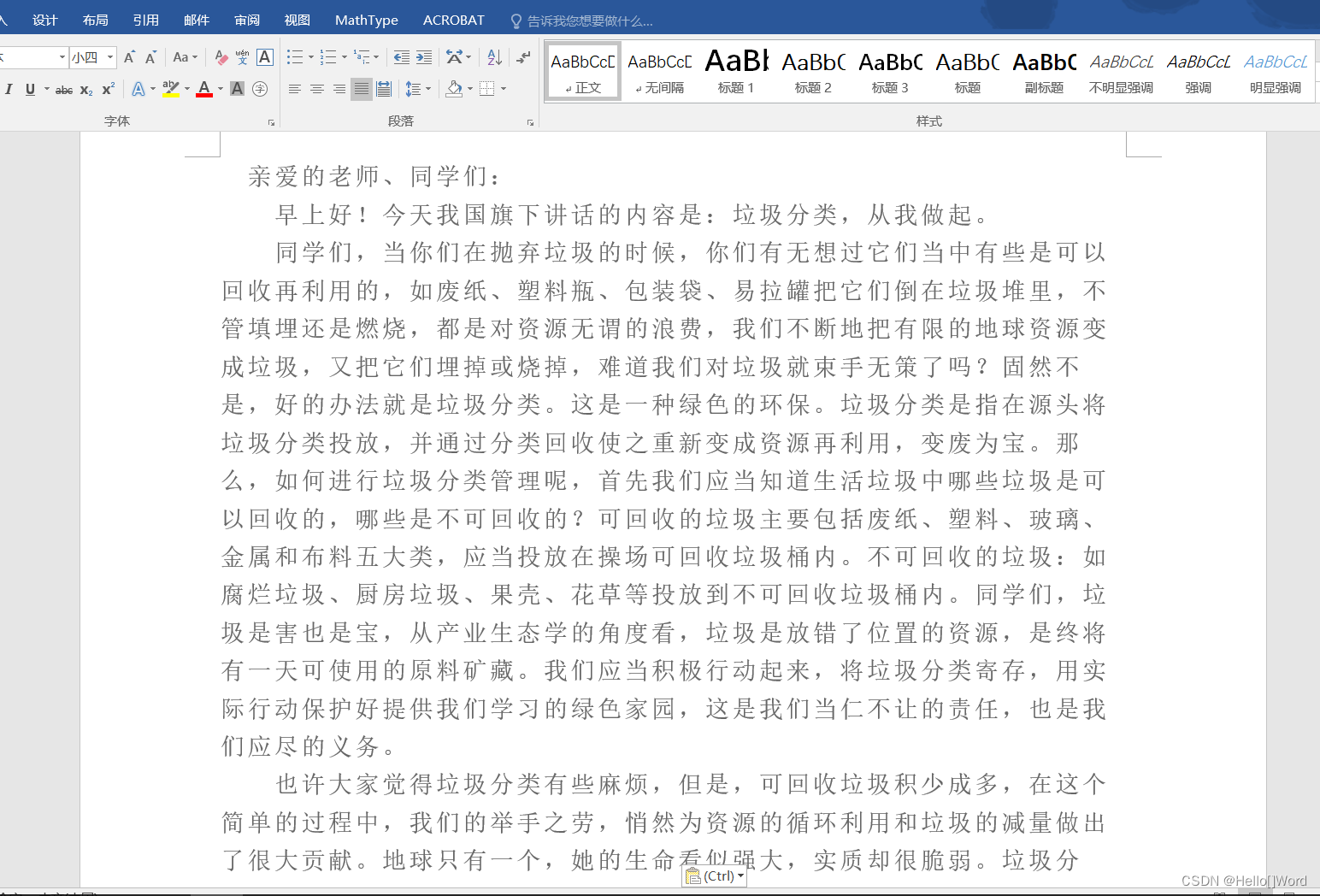Align text right
Image resolution: width=1320 pixels, height=896 pixels.
[x=339, y=89]
